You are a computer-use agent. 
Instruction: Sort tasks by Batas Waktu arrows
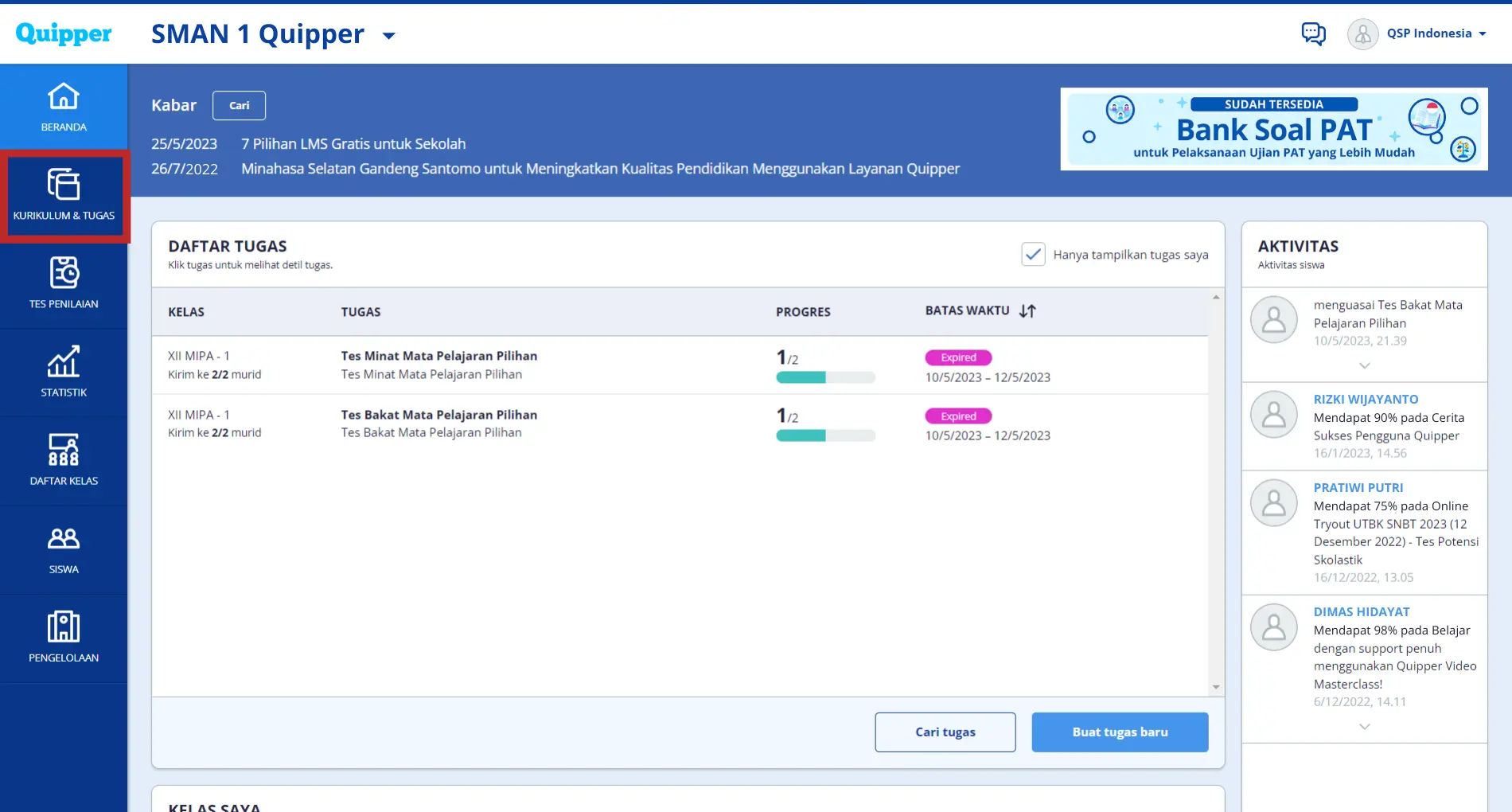coord(1027,311)
